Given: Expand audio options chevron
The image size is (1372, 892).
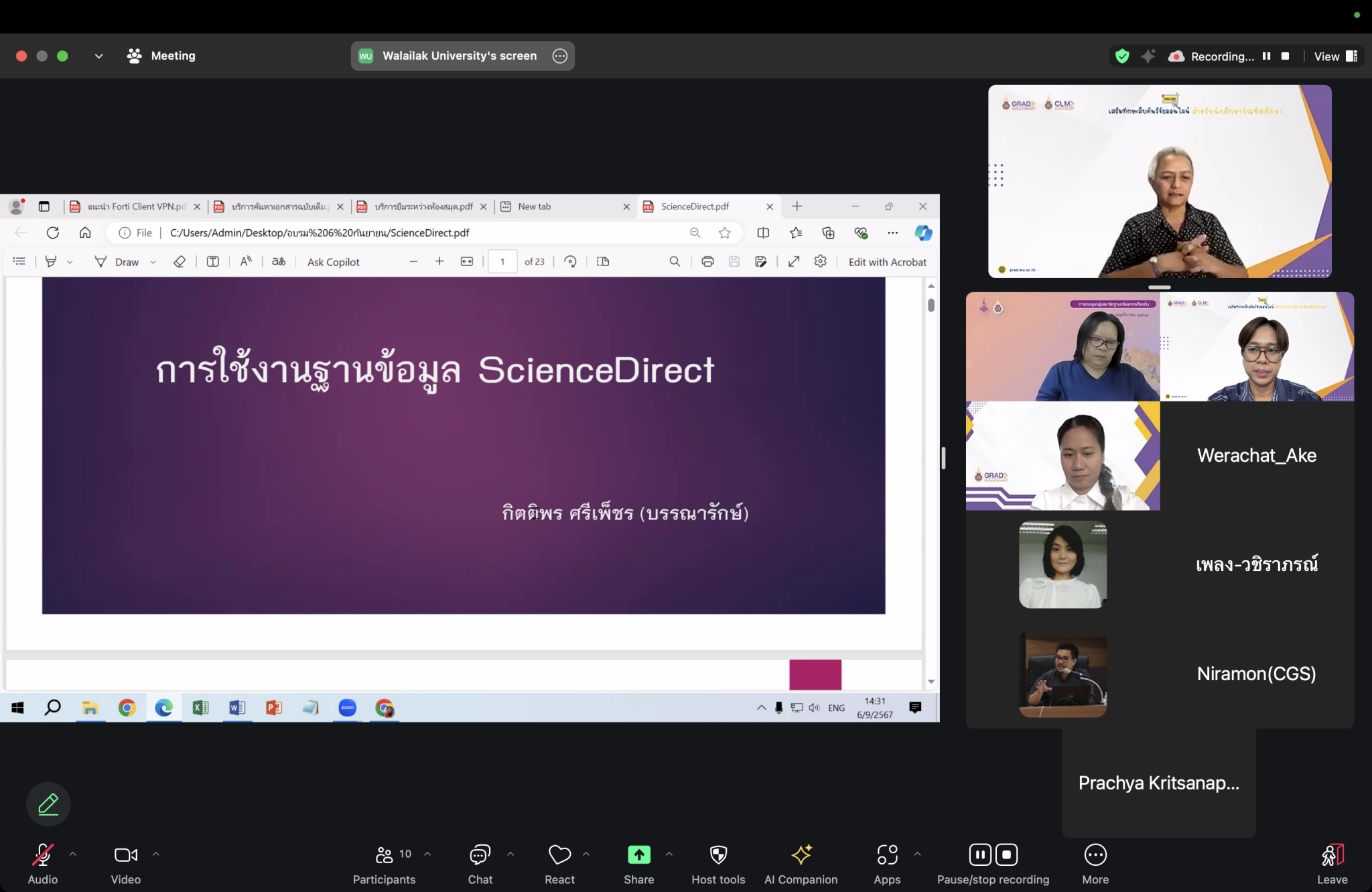Looking at the screenshot, I should click(x=73, y=854).
